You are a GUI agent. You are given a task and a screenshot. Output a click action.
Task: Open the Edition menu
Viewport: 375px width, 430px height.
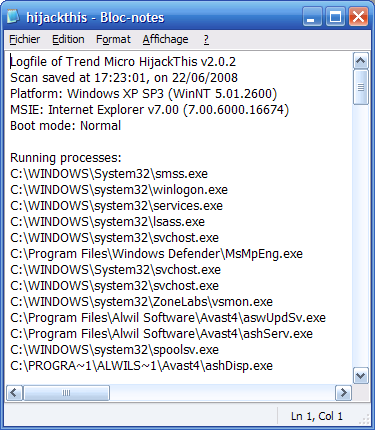68,39
